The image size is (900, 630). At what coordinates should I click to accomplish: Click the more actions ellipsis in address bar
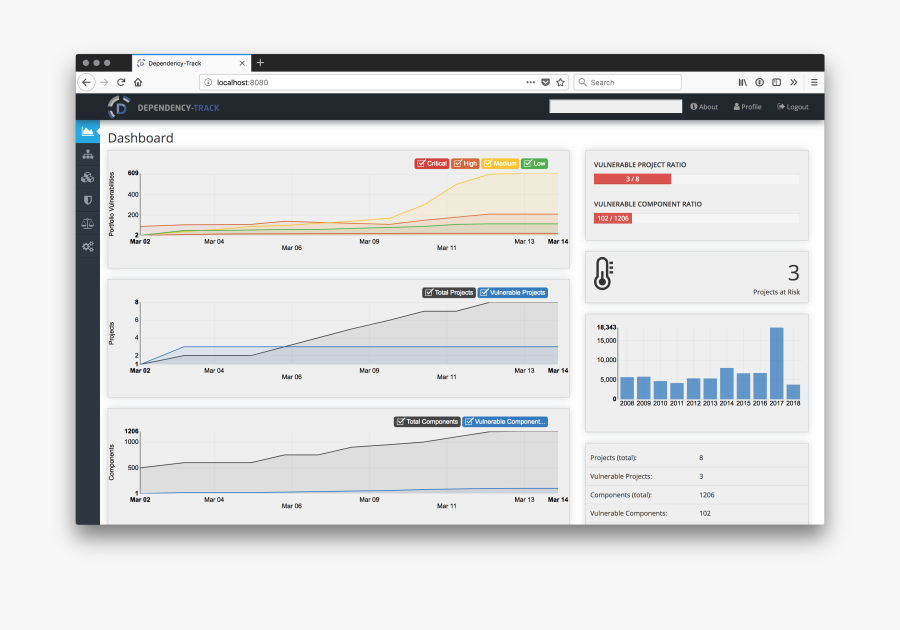[529, 82]
